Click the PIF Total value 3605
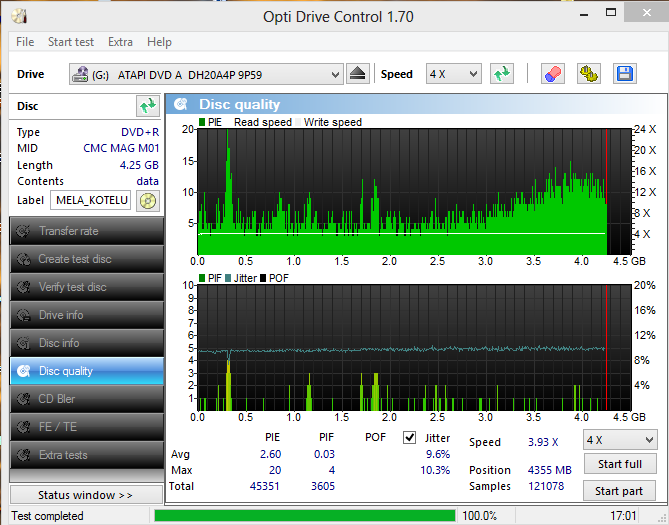Image resolution: width=669 pixels, height=525 pixels. click(323, 486)
